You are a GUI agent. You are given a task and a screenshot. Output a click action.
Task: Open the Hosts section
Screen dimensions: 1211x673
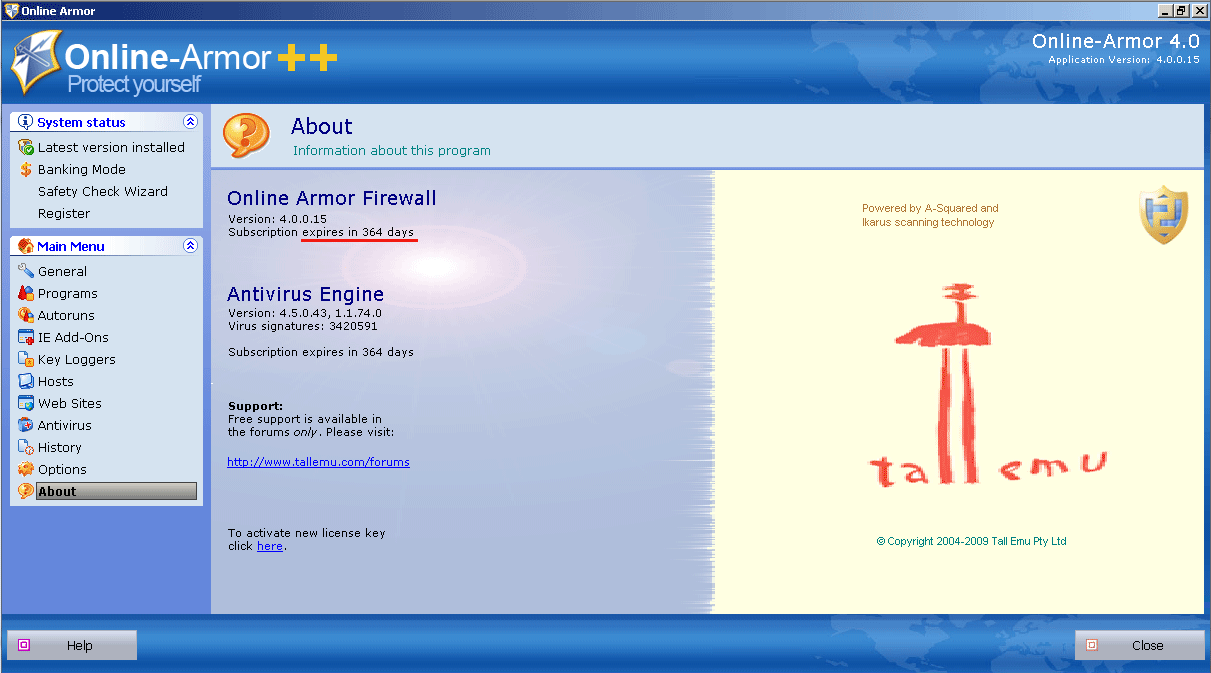56,381
